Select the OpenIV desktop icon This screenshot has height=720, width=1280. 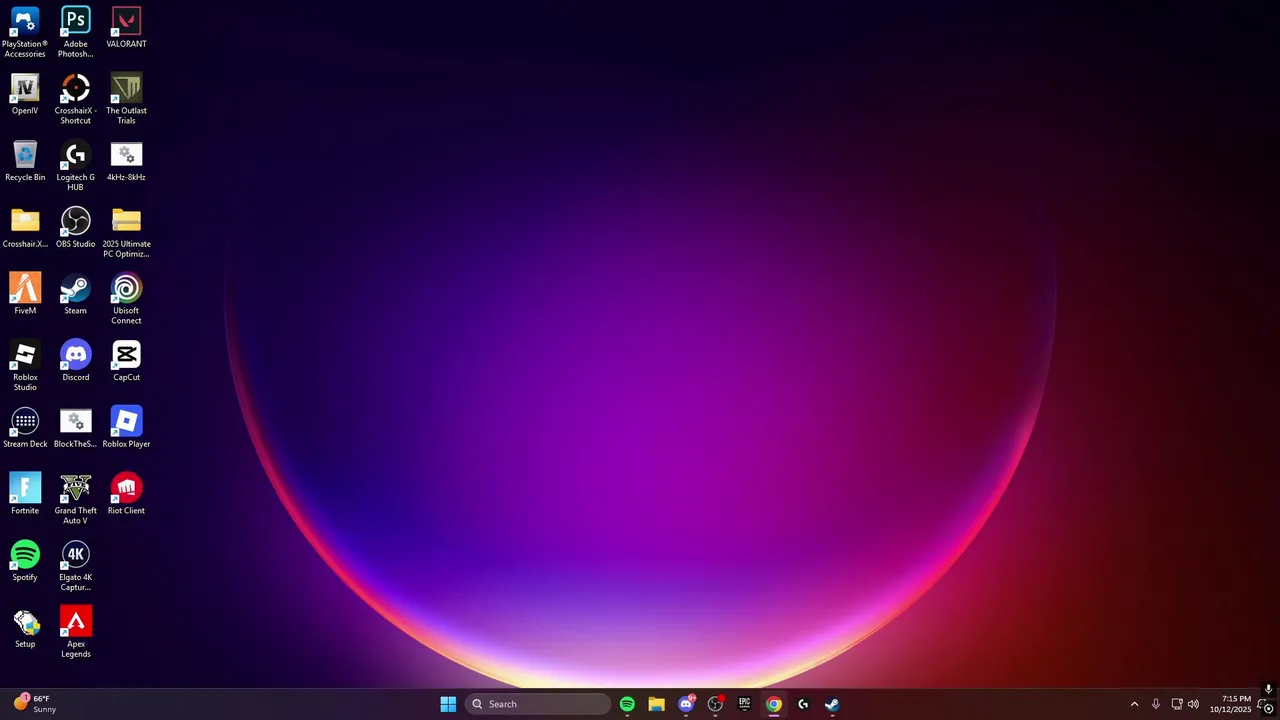[x=25, y=94]
